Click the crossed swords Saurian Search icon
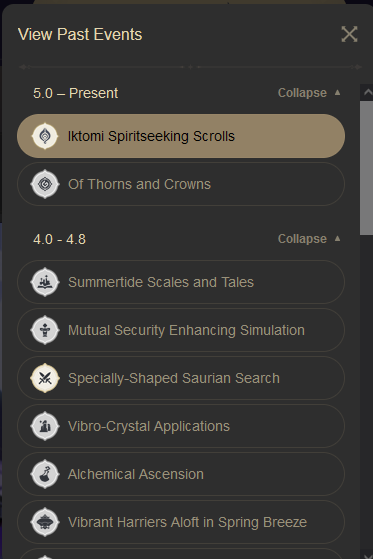 (45, 378)
